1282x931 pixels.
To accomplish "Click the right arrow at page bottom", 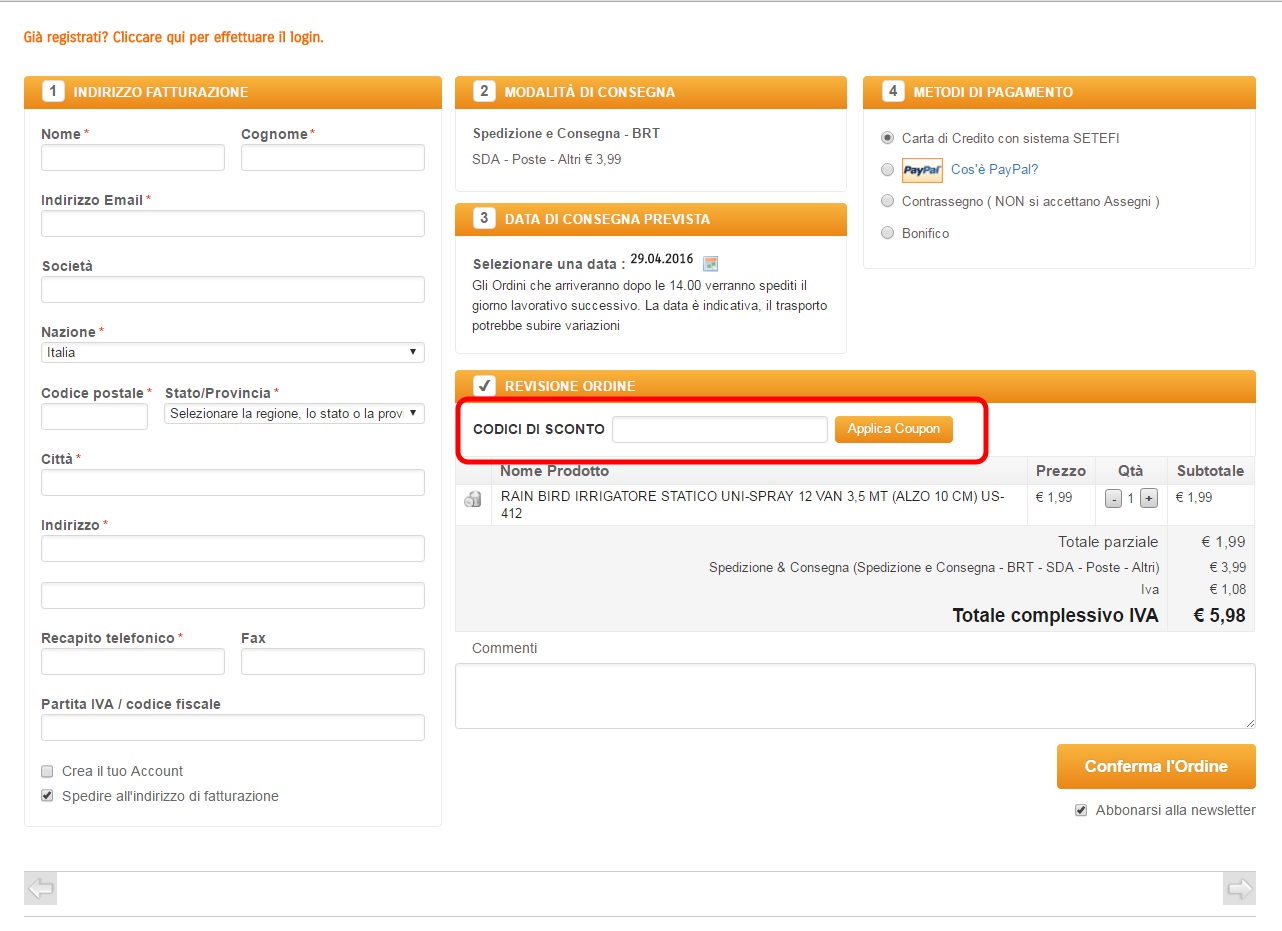I will [x=1239, y=888].
